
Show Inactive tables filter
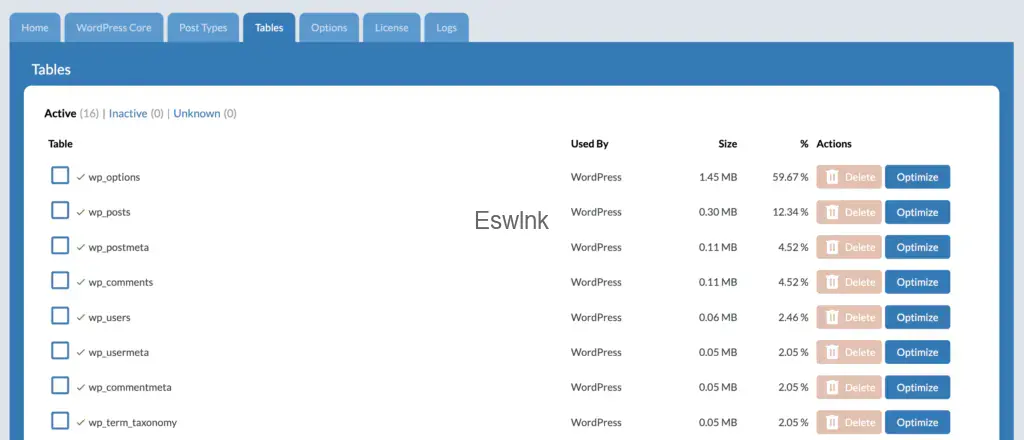pos(128,114)
